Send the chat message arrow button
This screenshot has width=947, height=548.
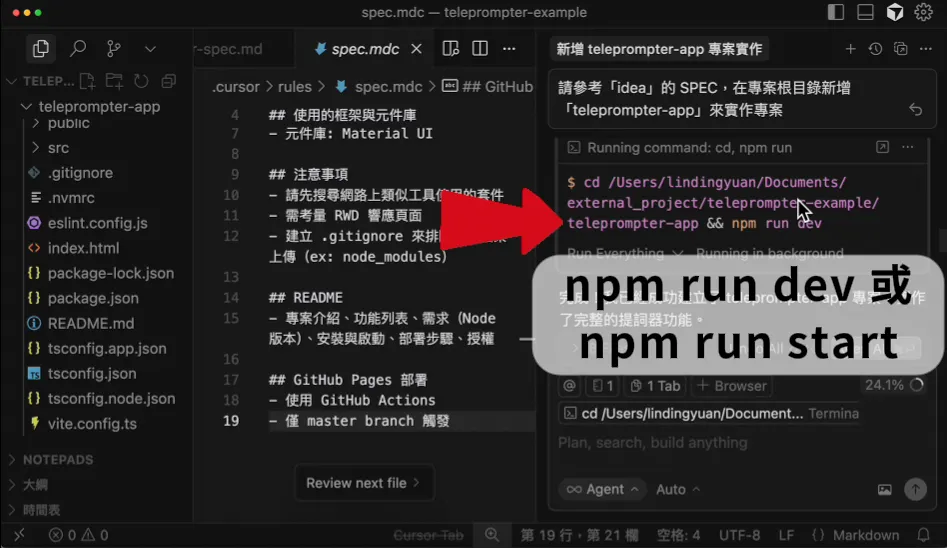[916, 489]
